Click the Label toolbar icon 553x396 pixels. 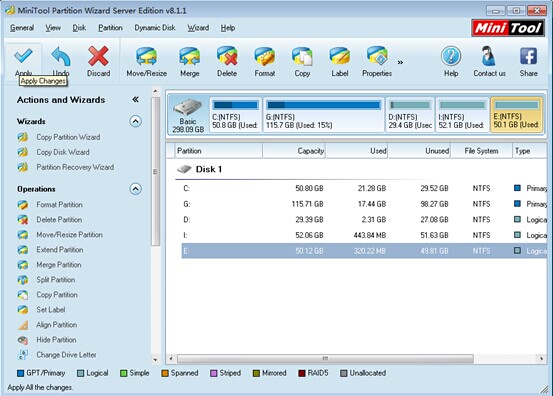[340, 57]
